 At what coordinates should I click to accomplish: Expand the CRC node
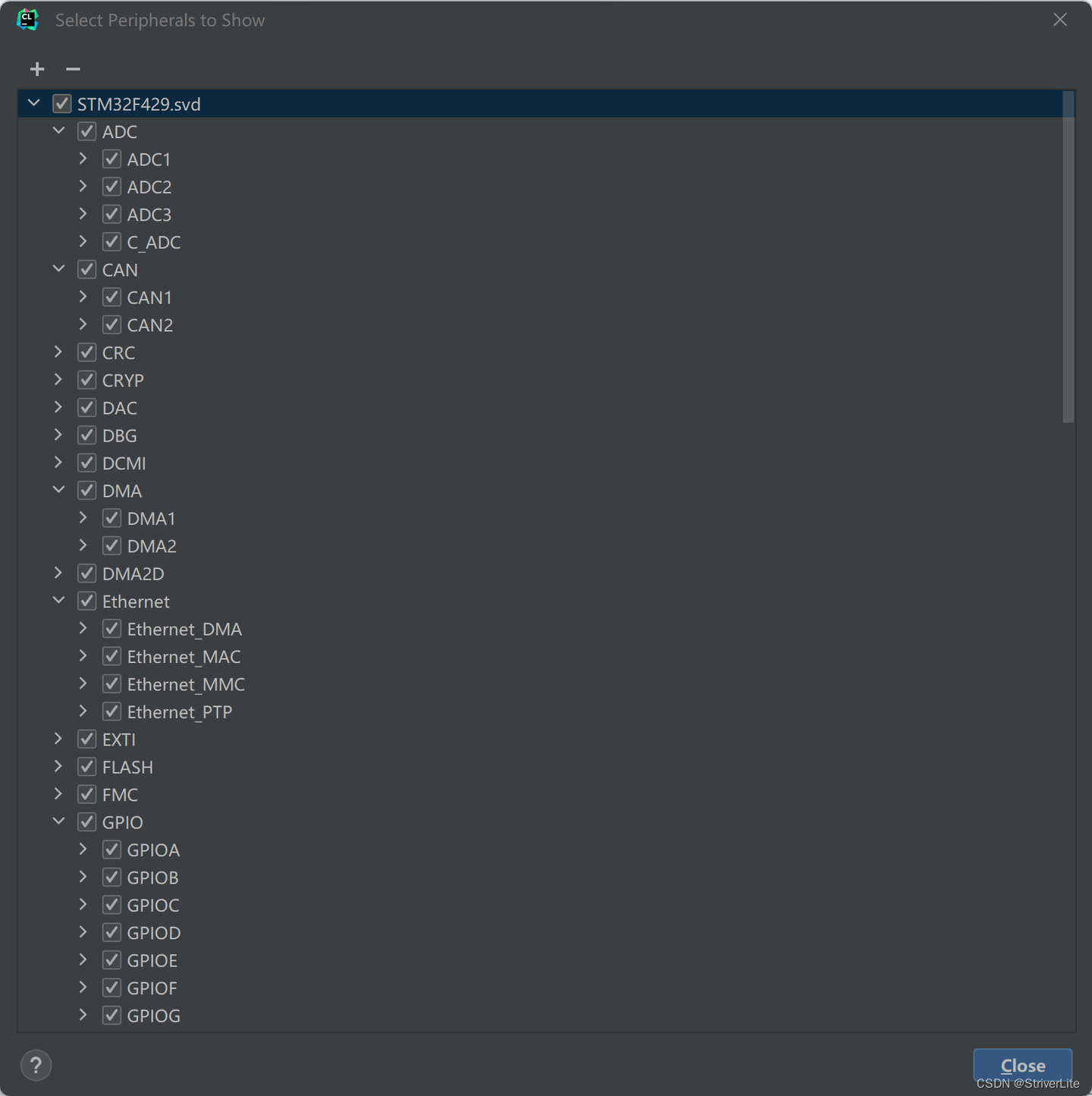click(x=58, y=352)
